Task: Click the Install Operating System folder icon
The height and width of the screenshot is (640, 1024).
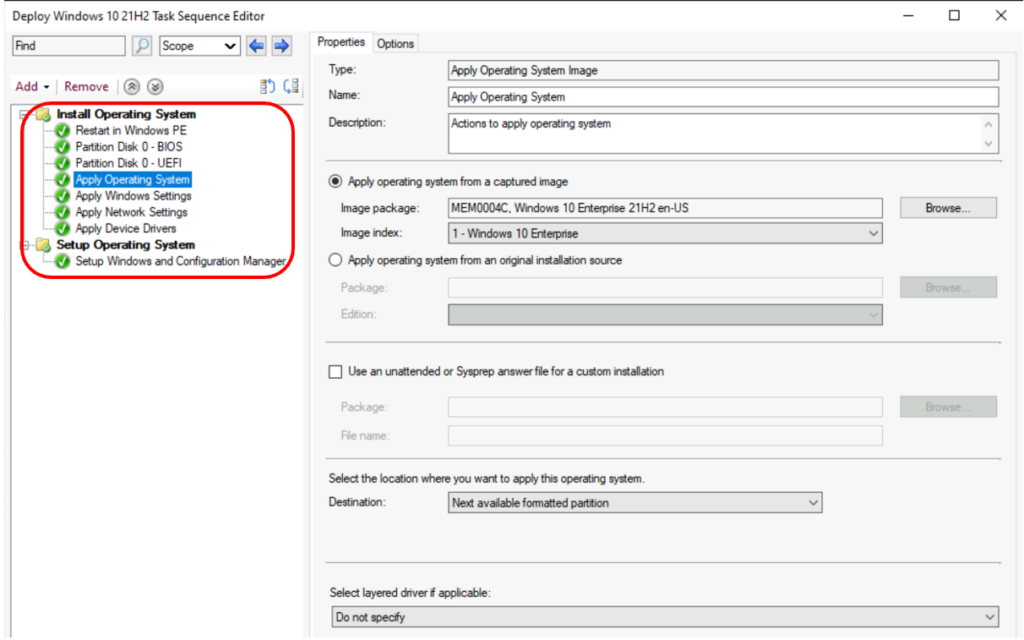Action: point(44,114)
